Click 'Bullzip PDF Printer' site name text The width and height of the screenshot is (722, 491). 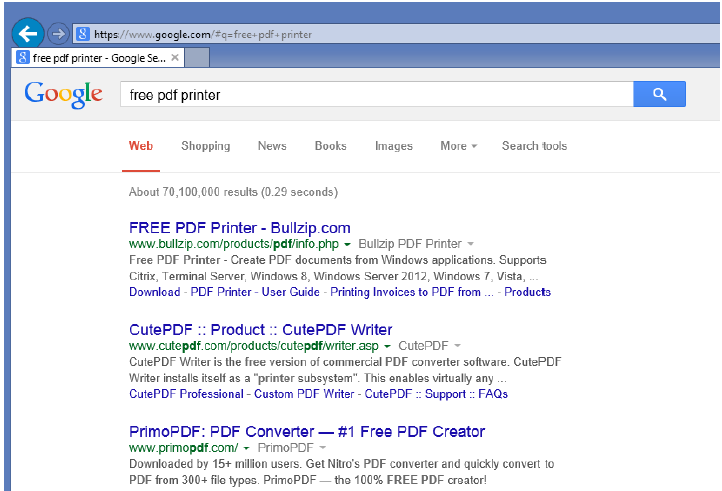(x=410, y=244)
